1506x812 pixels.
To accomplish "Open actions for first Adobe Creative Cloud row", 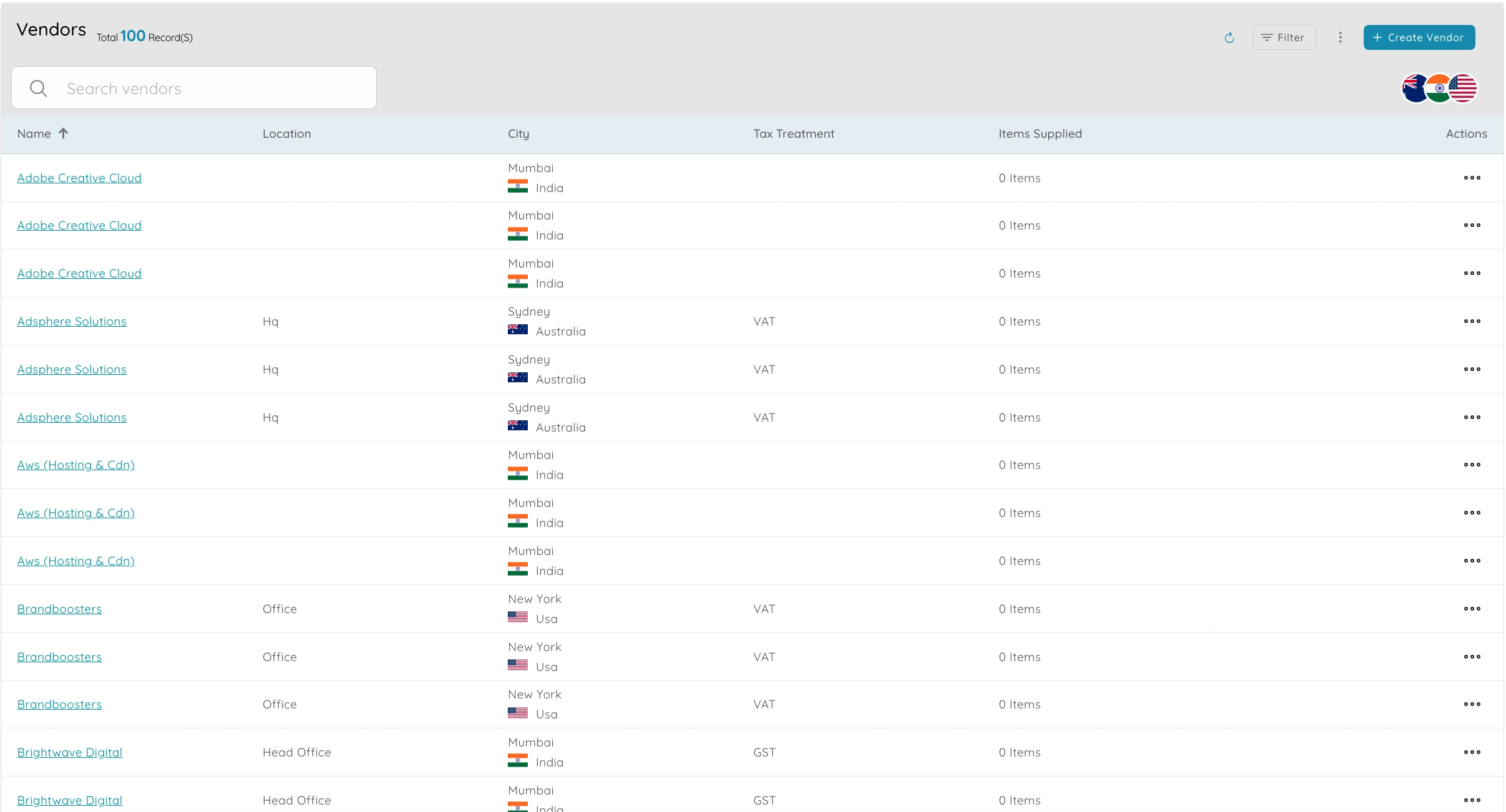I will coord(1472,178).
